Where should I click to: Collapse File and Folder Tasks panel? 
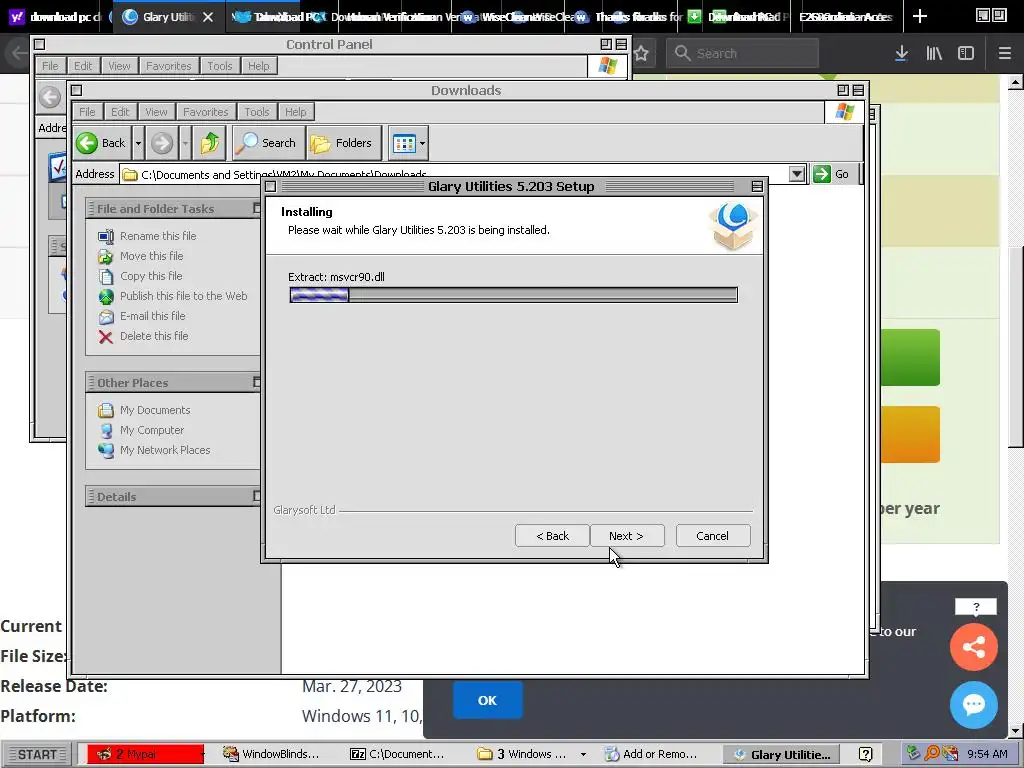click(x=257, y=208)
